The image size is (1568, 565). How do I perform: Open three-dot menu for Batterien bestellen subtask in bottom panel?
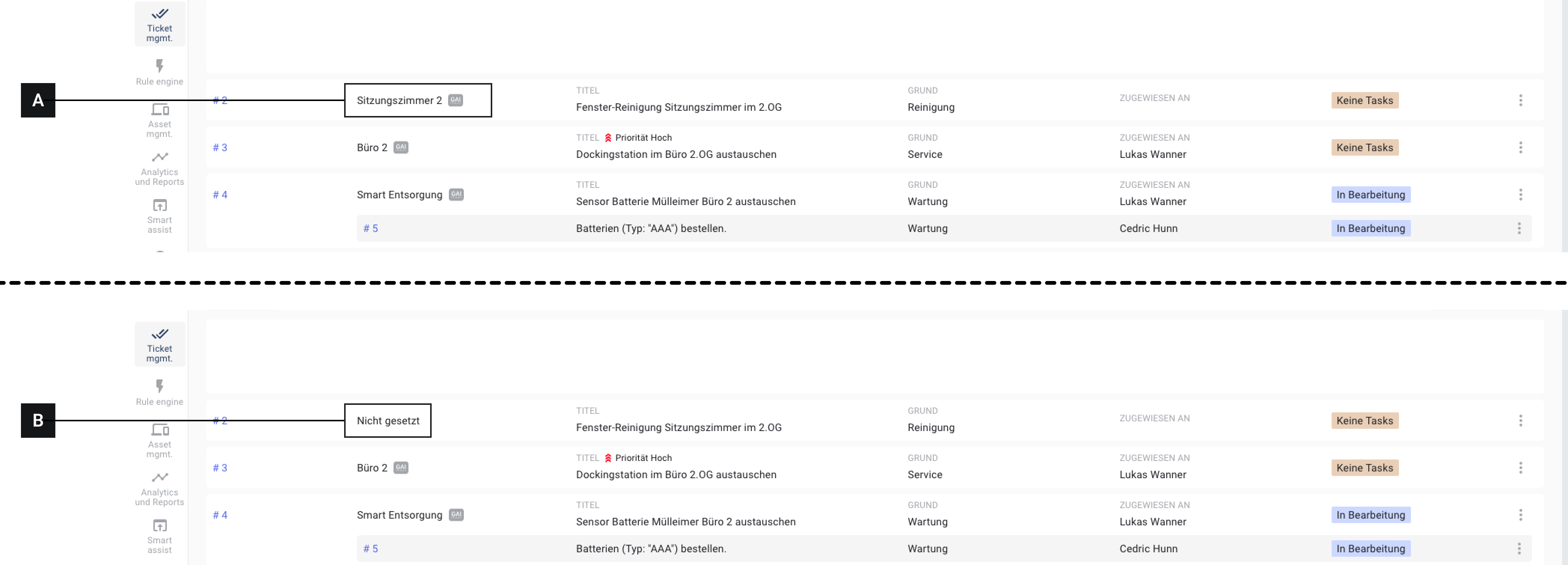point(1519,549)
